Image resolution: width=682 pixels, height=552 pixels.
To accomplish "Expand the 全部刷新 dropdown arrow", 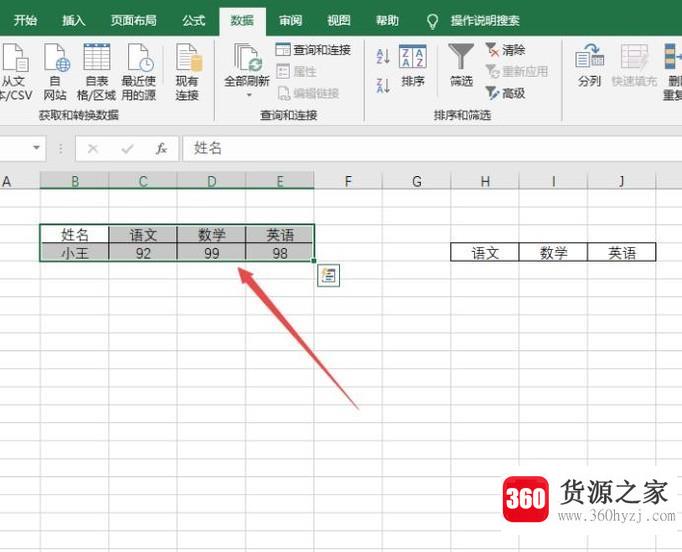I will tap(249, 94).
